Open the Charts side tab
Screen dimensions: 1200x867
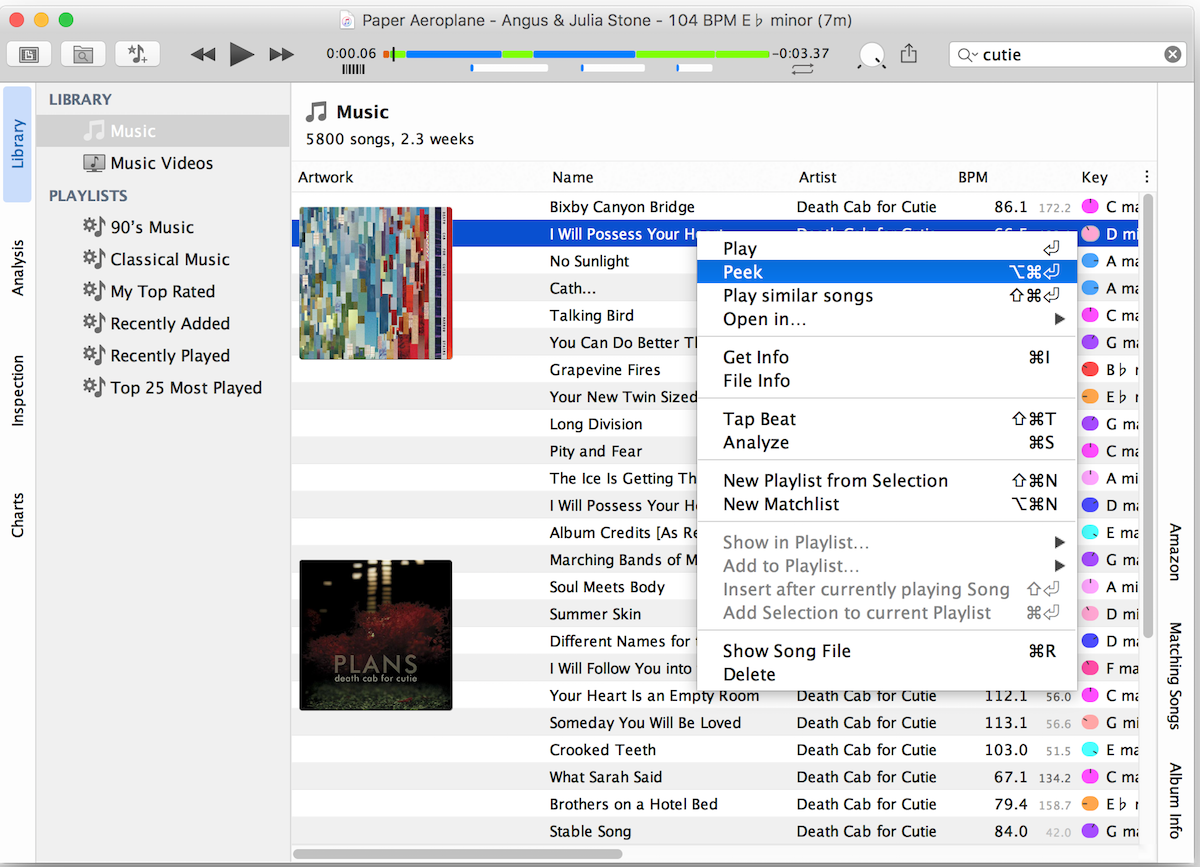pos(17,515)
